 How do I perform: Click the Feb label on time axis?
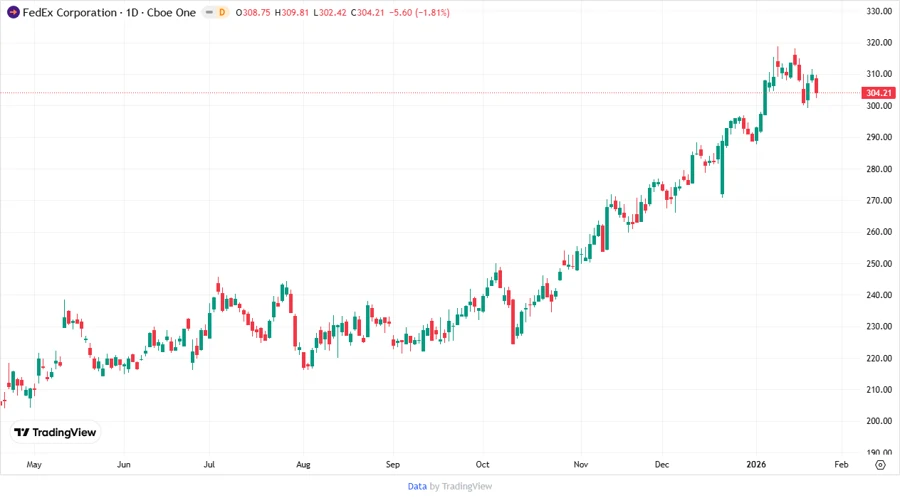click(841, 465)
